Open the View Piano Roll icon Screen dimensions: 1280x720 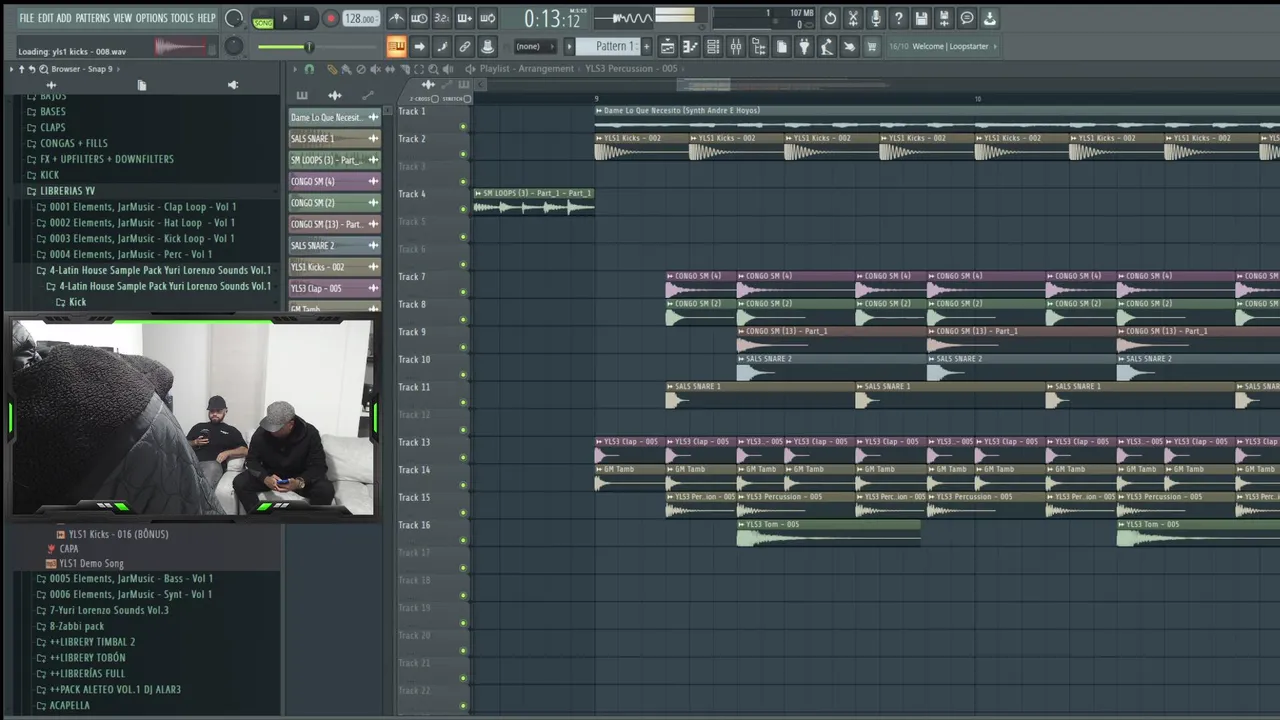tap(690, 46)
